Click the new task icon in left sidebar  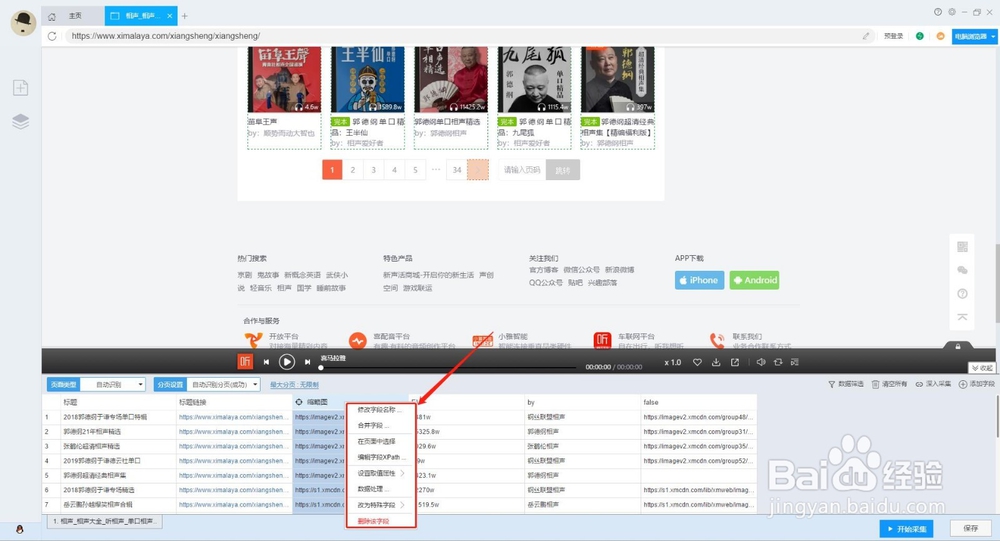(20, 87)
